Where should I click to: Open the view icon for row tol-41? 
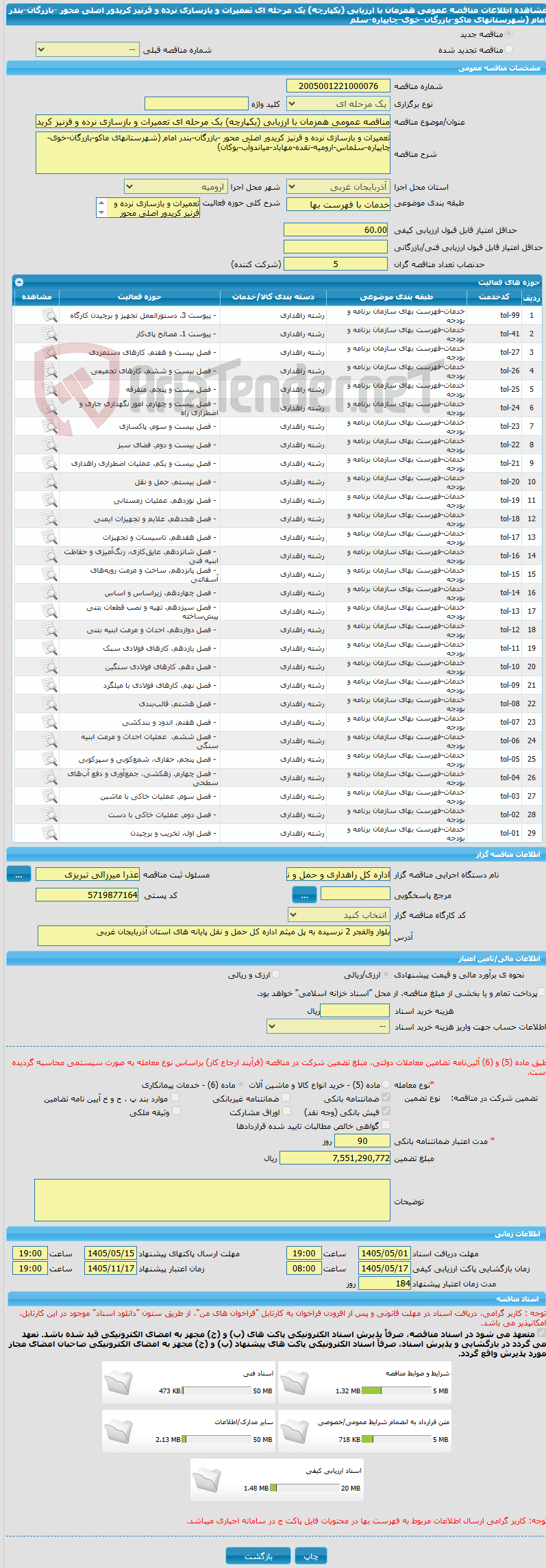point(49,334)
